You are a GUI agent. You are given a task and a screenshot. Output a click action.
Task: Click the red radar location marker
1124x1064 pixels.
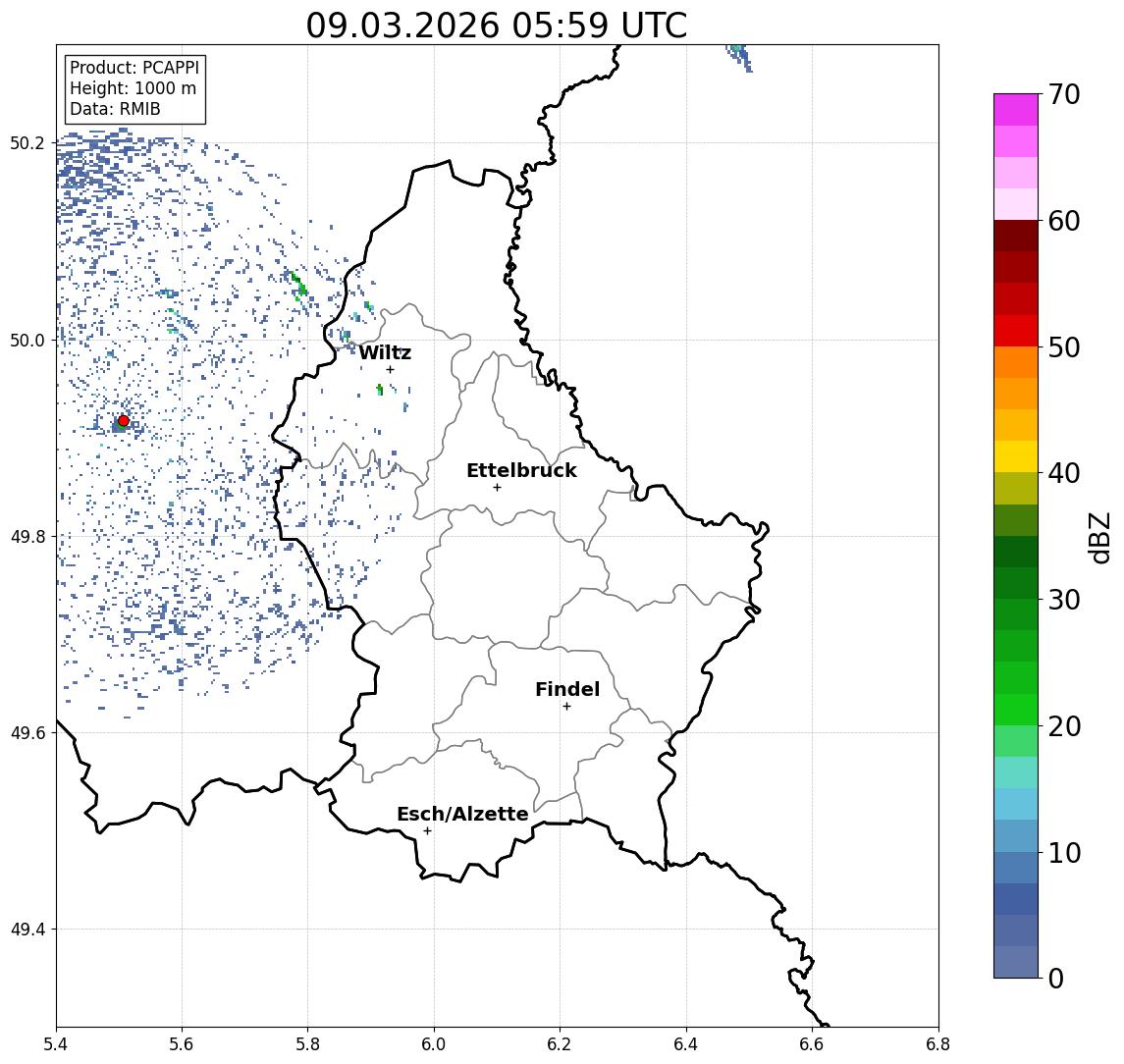click(124, 421)
